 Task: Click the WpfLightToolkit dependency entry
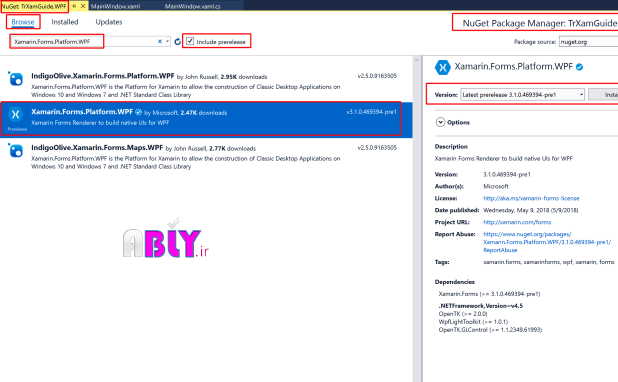tap(473, 322)
